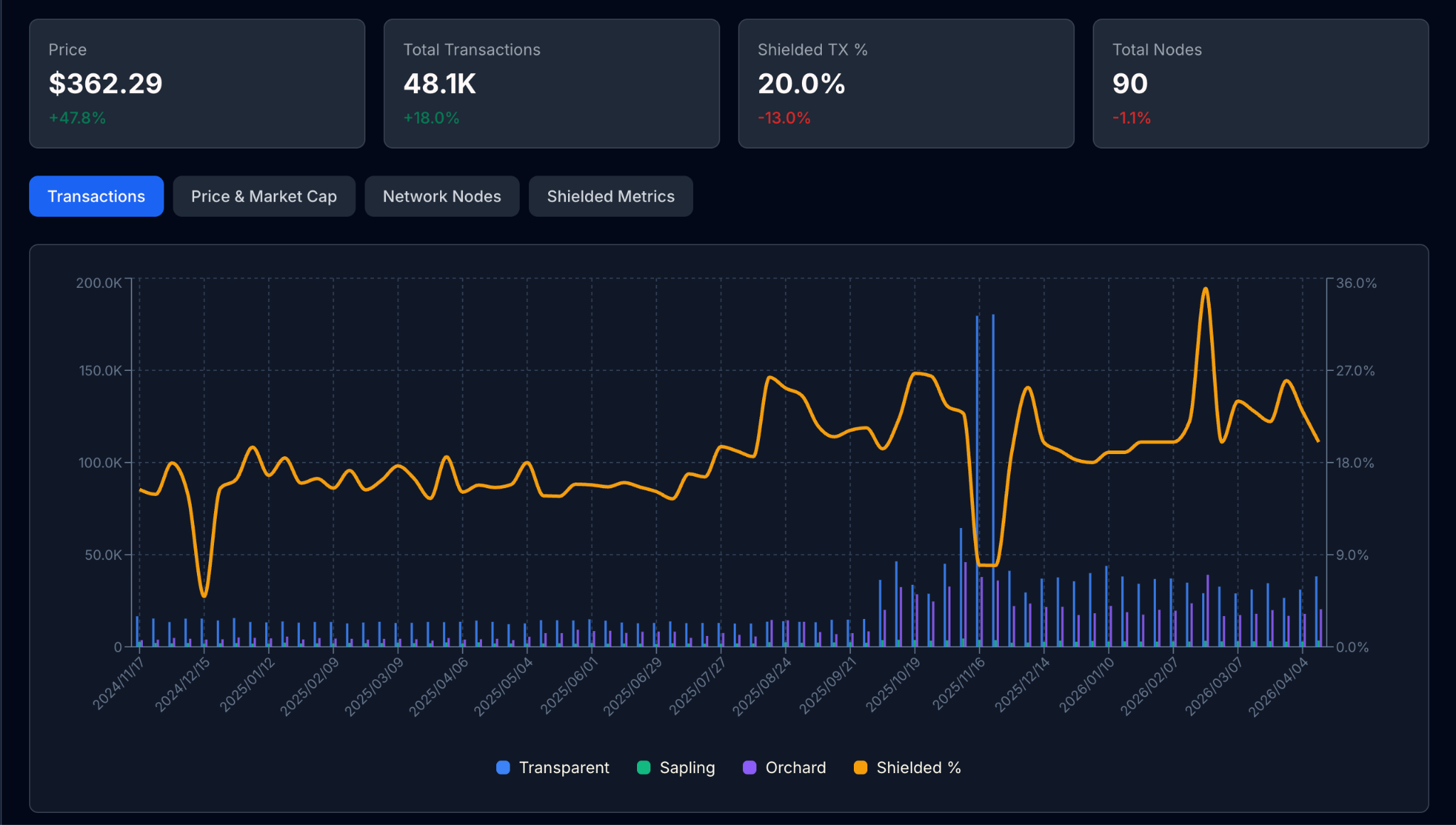Click the 20.0% shielded TX value
1456x825 pixels.
pyautogui.click(x=801, y=84)
